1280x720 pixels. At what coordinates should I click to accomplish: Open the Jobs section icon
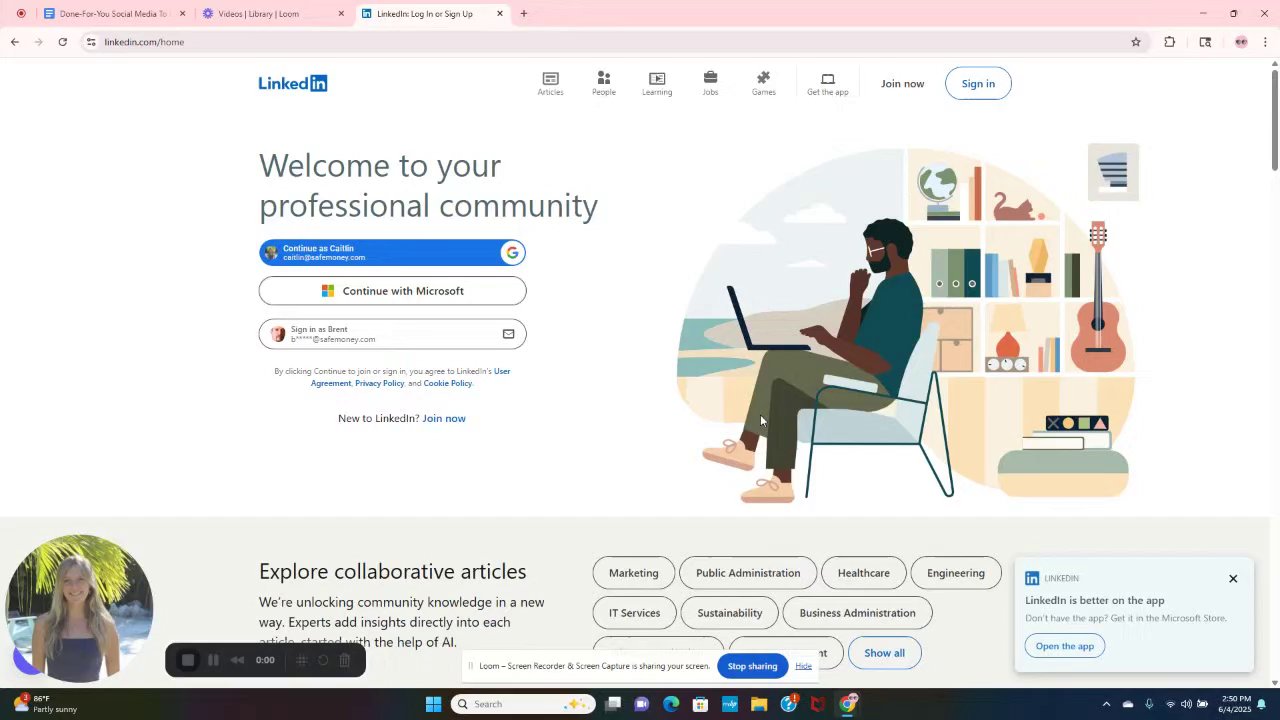(710, 78)
